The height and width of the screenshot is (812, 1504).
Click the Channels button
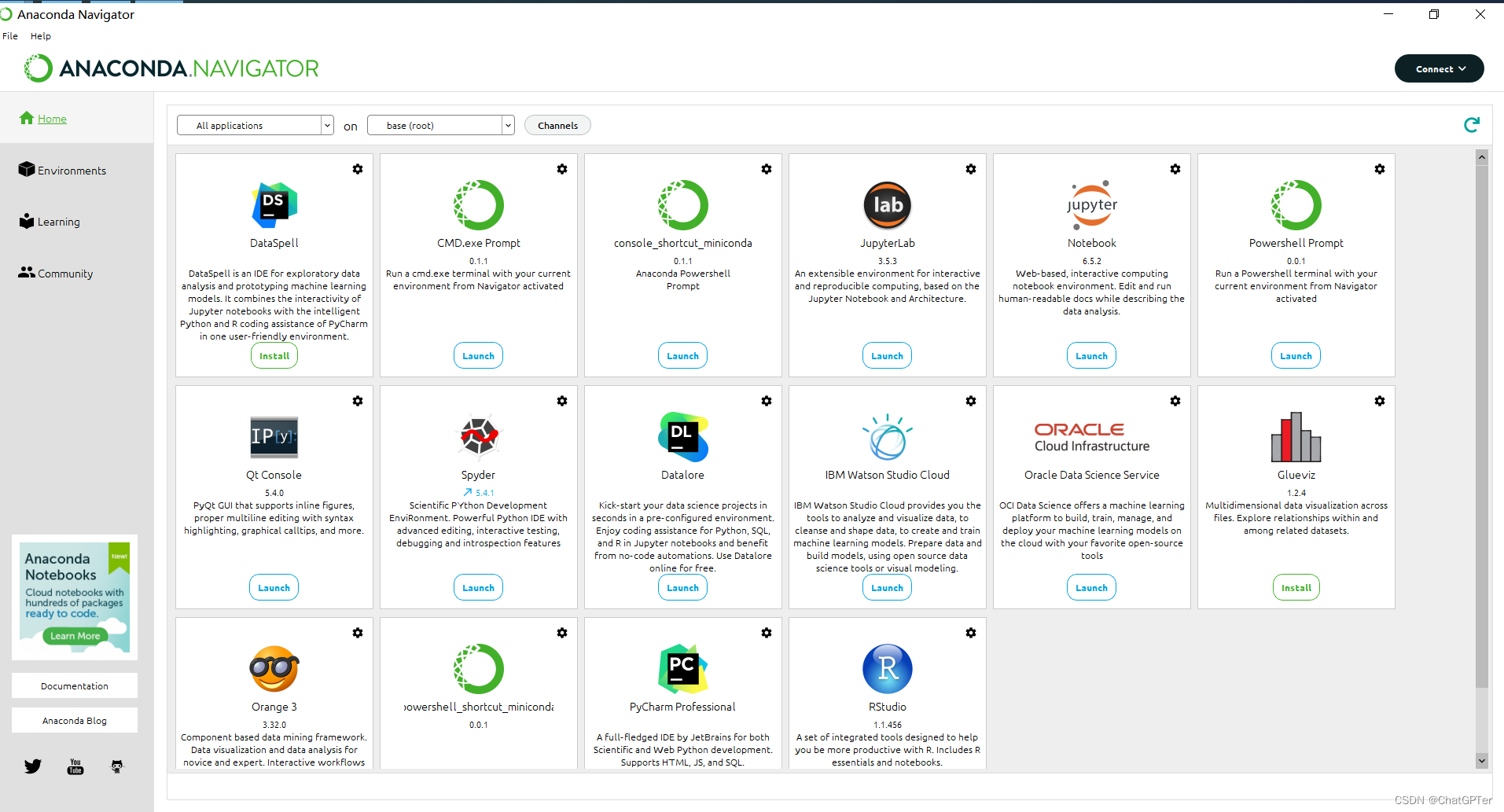pos(557,125)
